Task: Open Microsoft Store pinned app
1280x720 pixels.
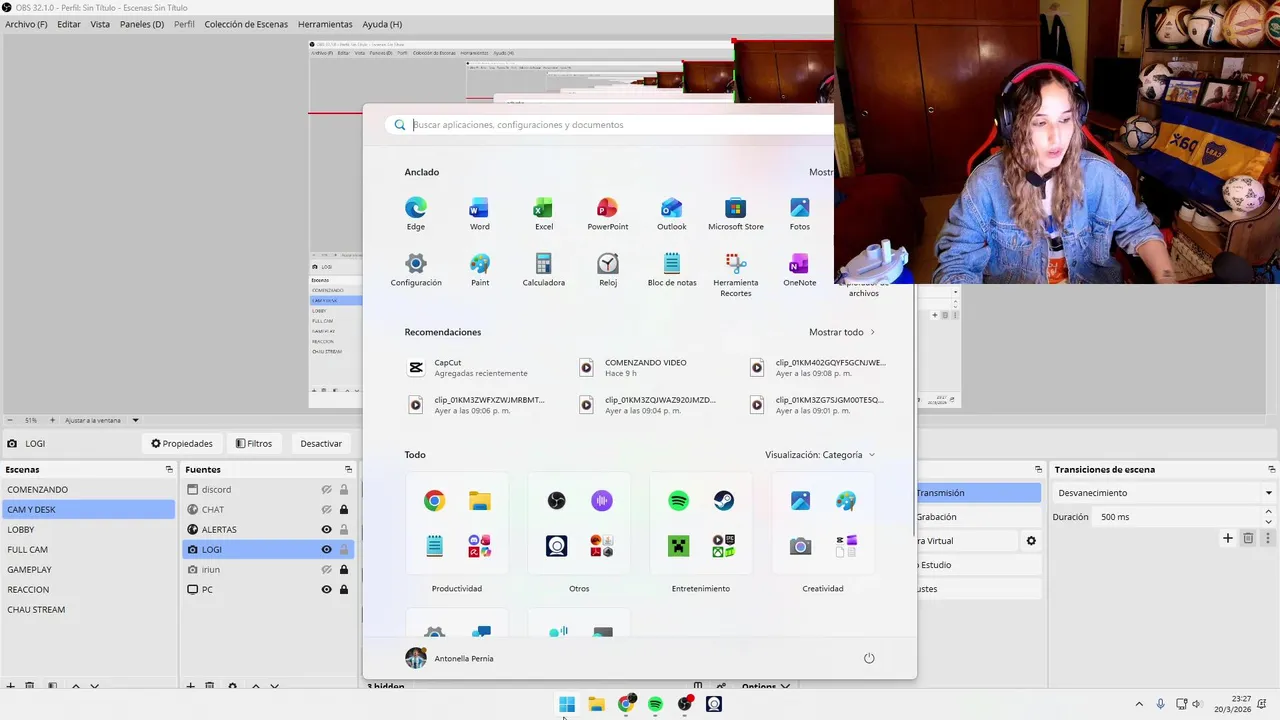Action: [x=736, y=214]
